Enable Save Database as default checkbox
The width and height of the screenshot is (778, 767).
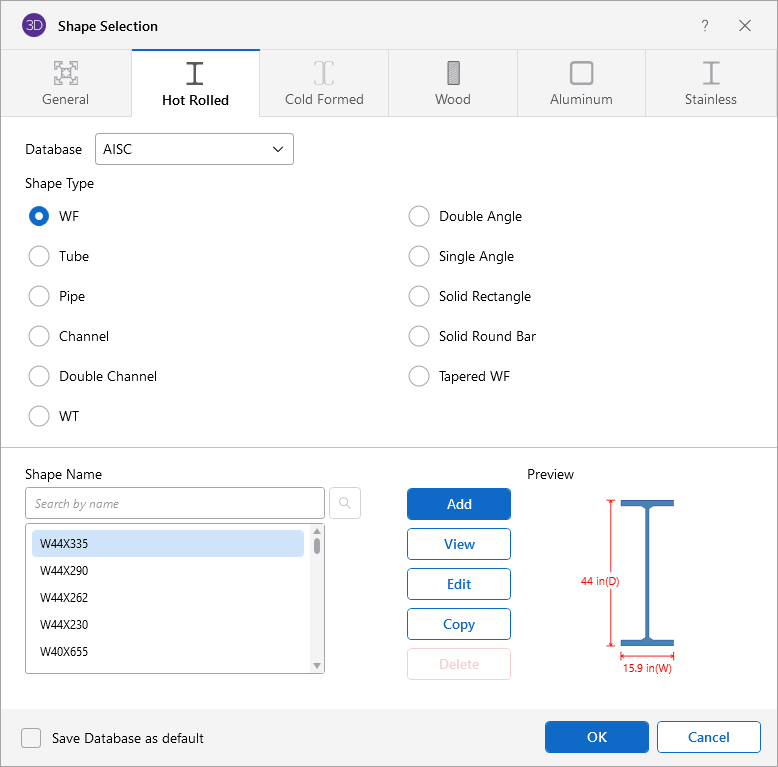tap(32, 738)
